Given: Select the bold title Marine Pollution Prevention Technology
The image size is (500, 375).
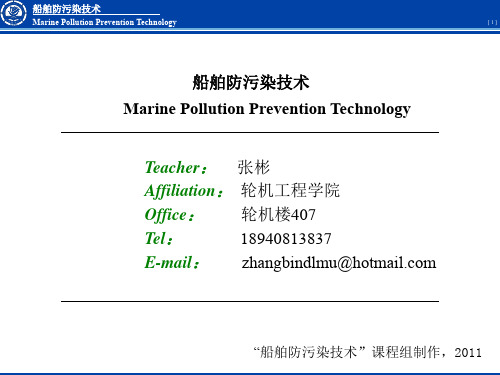Looking at the screenshot, I should click(x=267, y=109).
